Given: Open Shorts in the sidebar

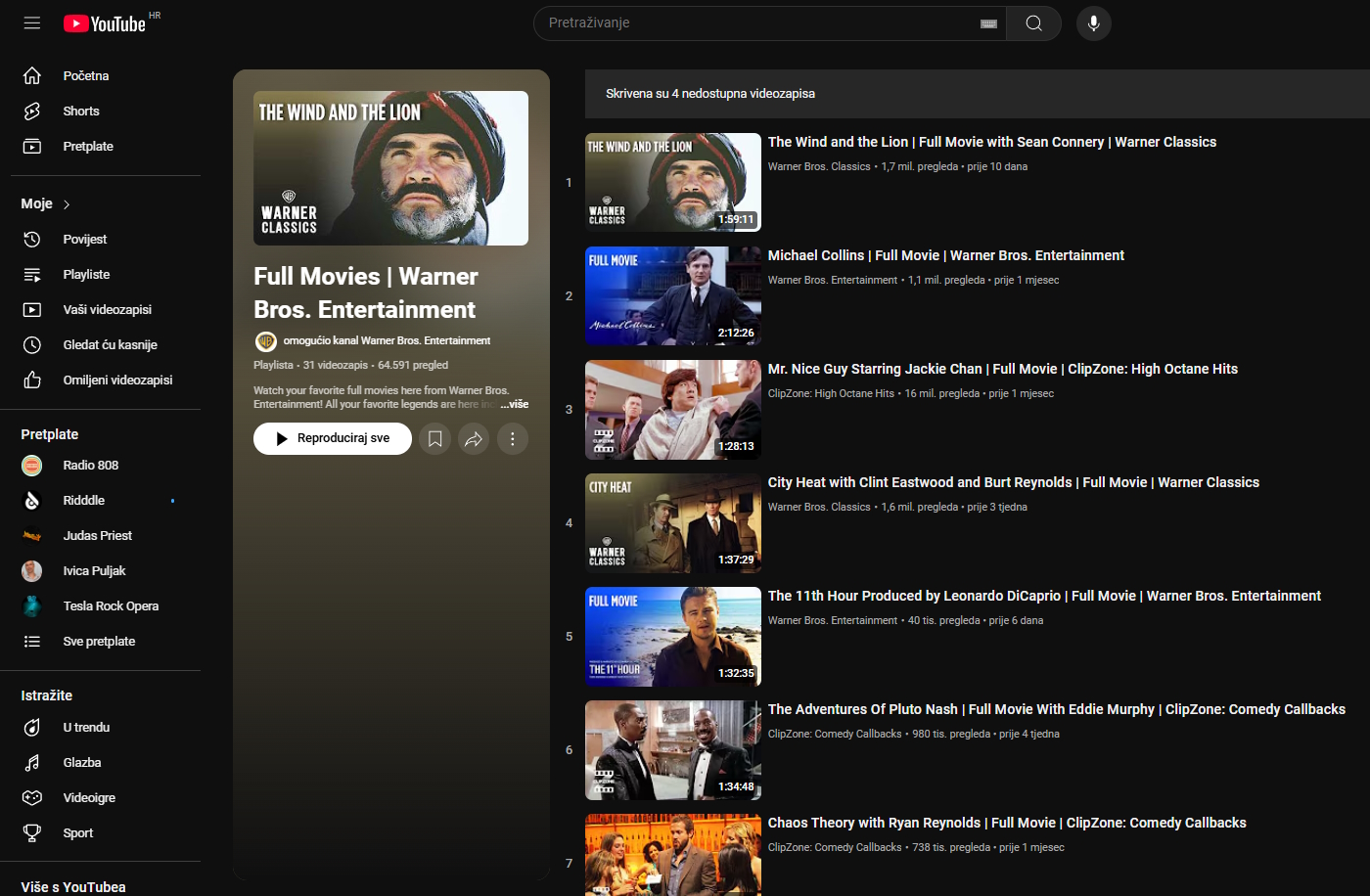Looking at the screenshot, I should (81, 112).
